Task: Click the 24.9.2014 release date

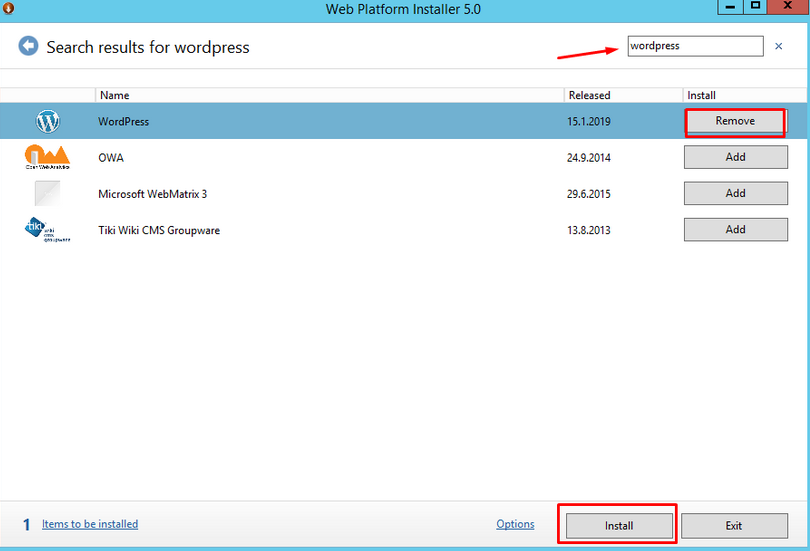Action: 588,158
